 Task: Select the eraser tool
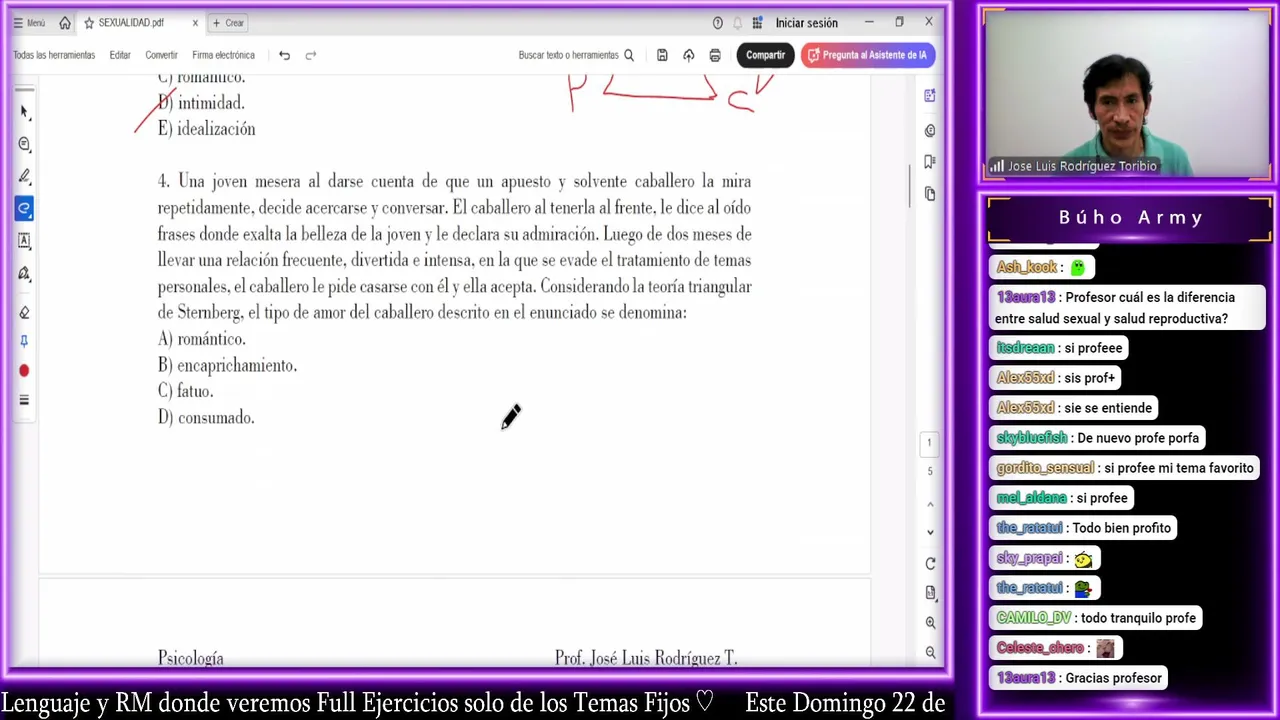point(24,312)
